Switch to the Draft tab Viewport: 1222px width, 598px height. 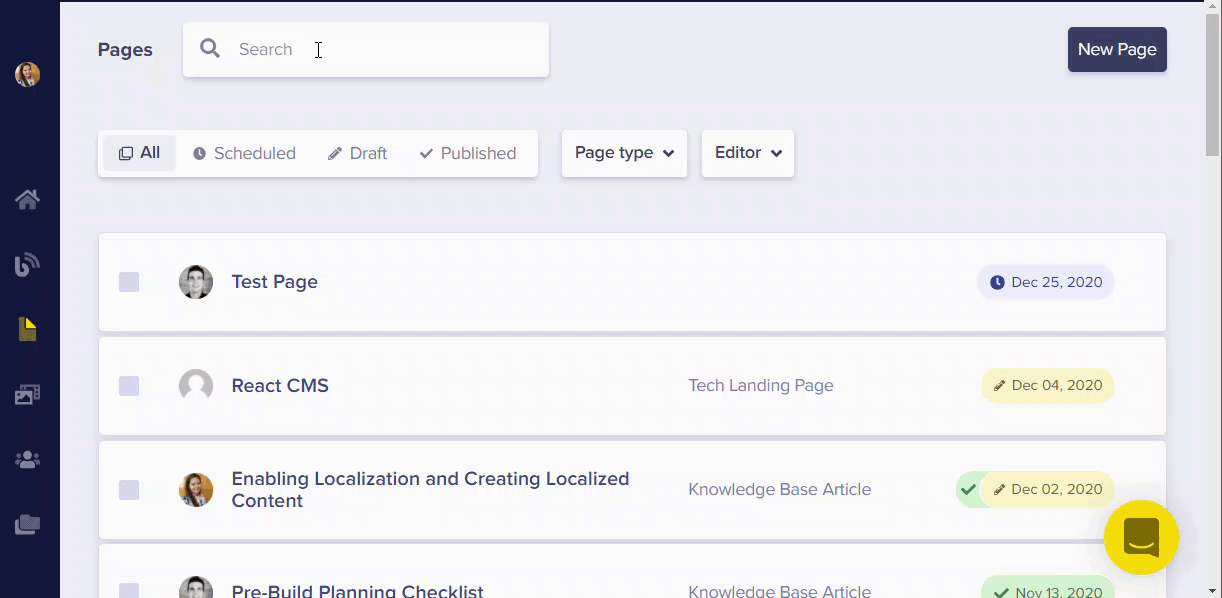pyautogui.click(x=357, y=153)
